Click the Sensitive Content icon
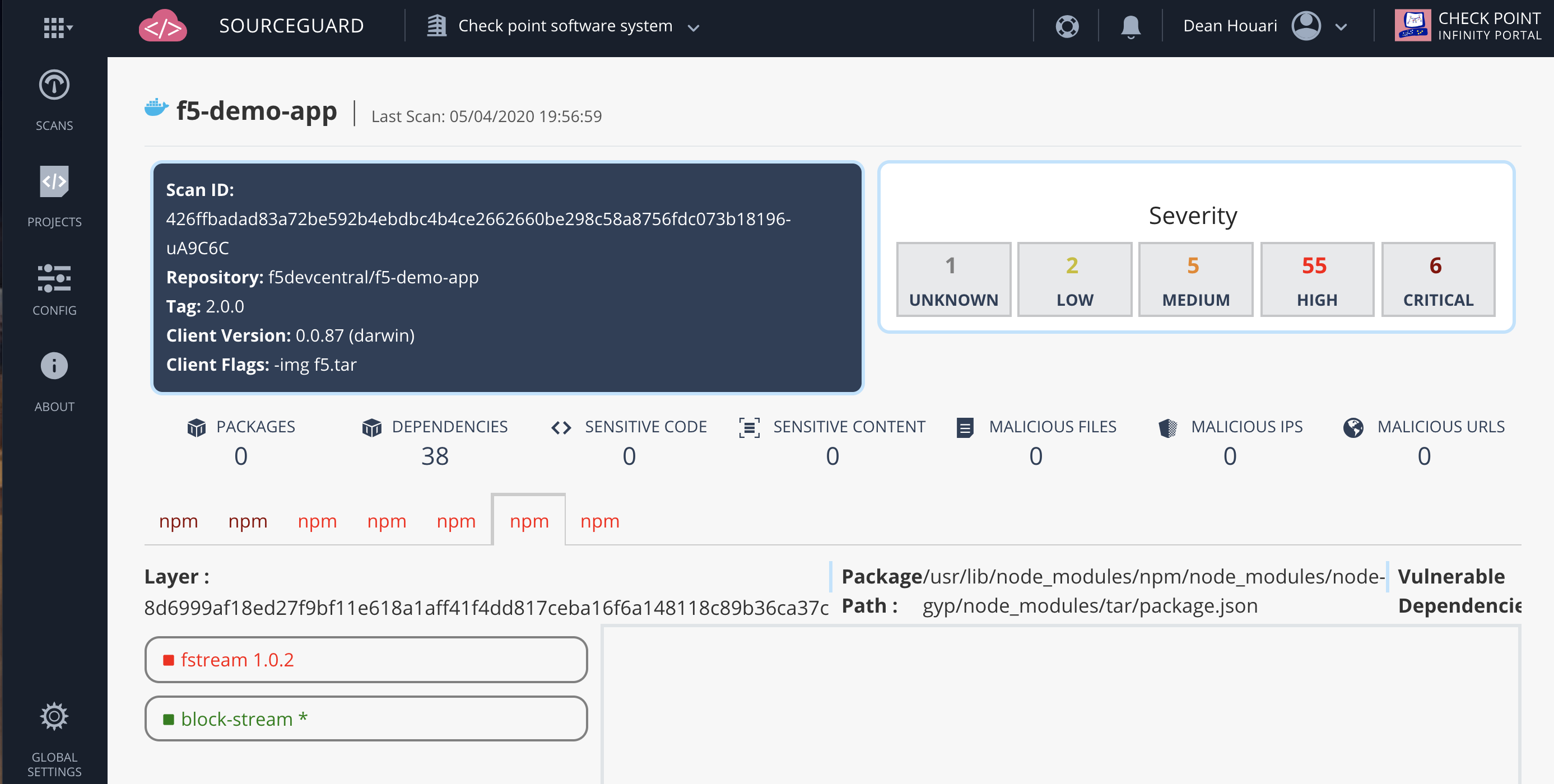 point(749,428)
